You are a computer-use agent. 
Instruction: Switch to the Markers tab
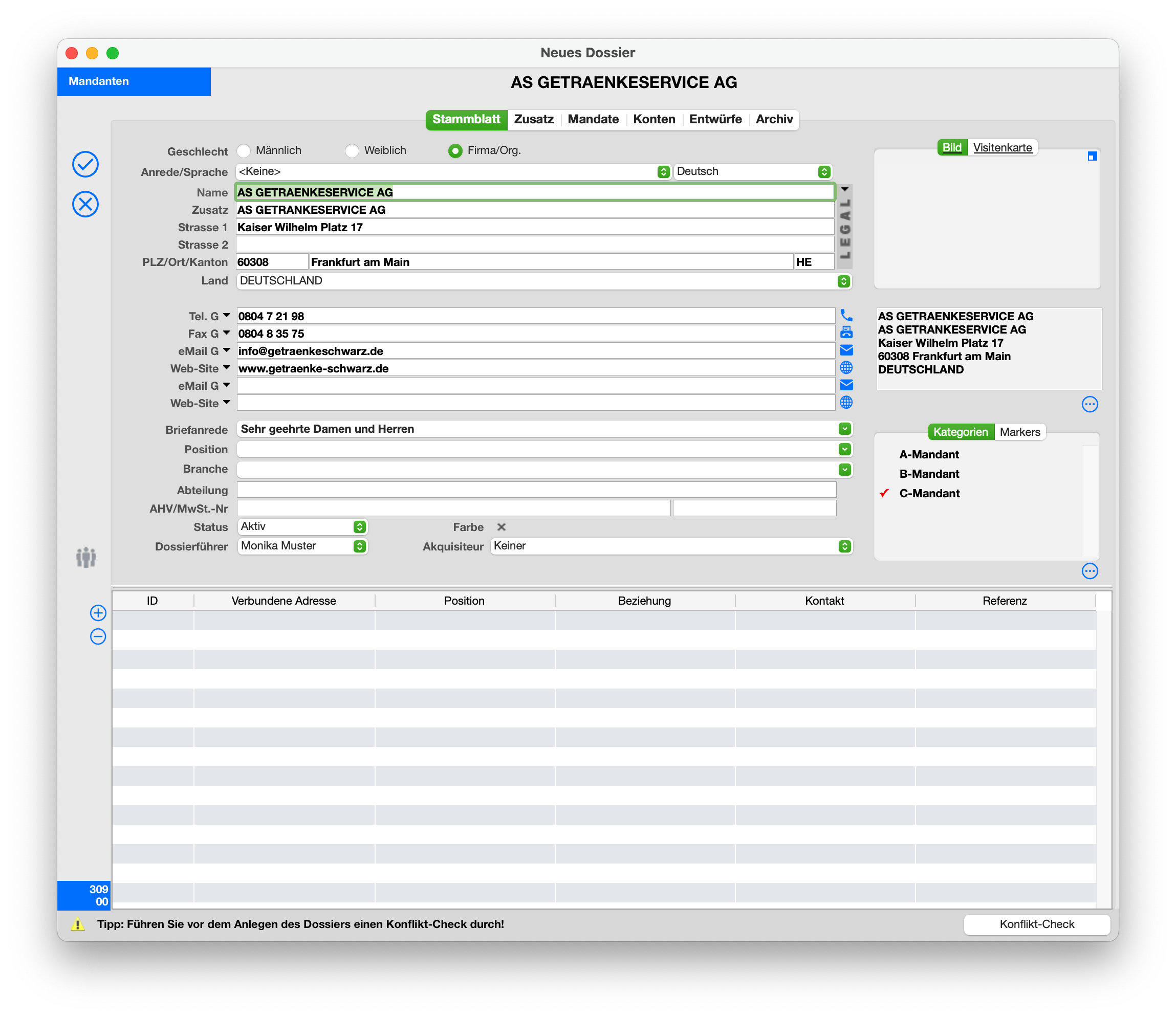coord(1020,432)
